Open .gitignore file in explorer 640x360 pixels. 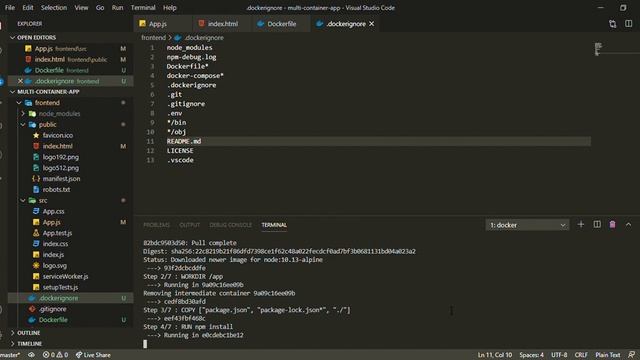pos(52,309)
